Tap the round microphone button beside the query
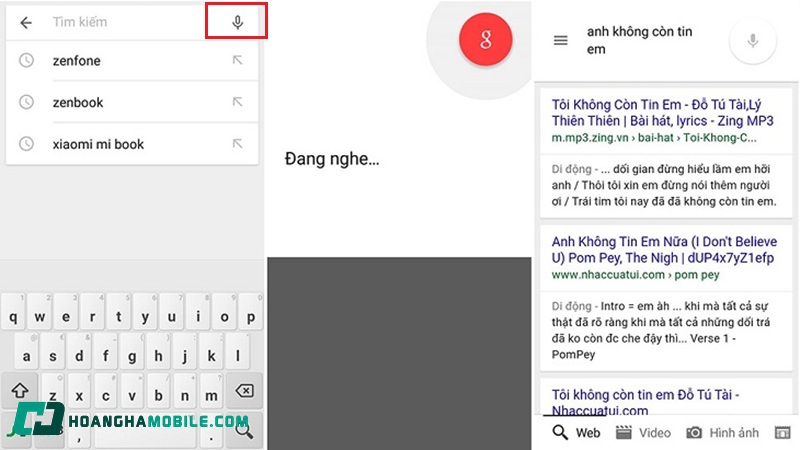This screenshot has height=450, width=800. pos(753,40)
